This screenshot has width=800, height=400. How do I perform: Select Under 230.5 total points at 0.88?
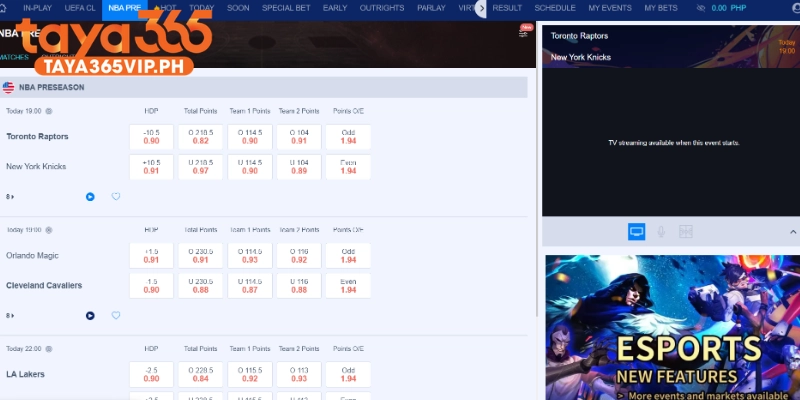(201, 286)
